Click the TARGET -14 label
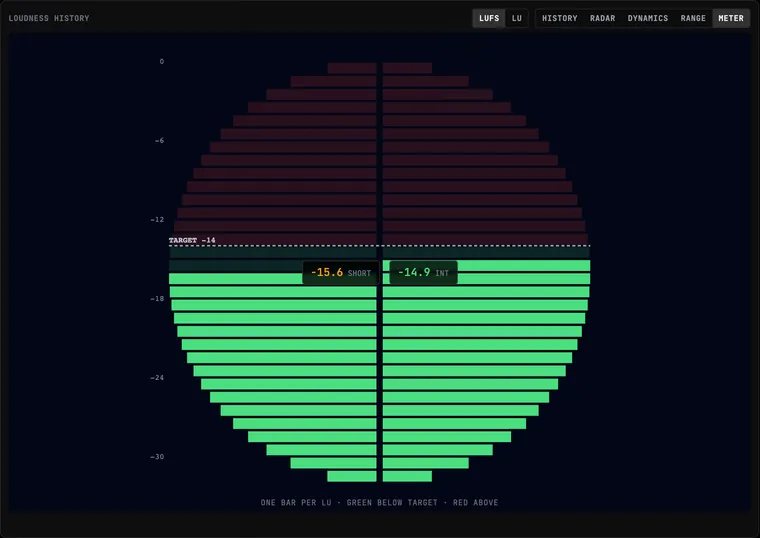The height and width of the screenshot is (538, 760). click(192, 240)
